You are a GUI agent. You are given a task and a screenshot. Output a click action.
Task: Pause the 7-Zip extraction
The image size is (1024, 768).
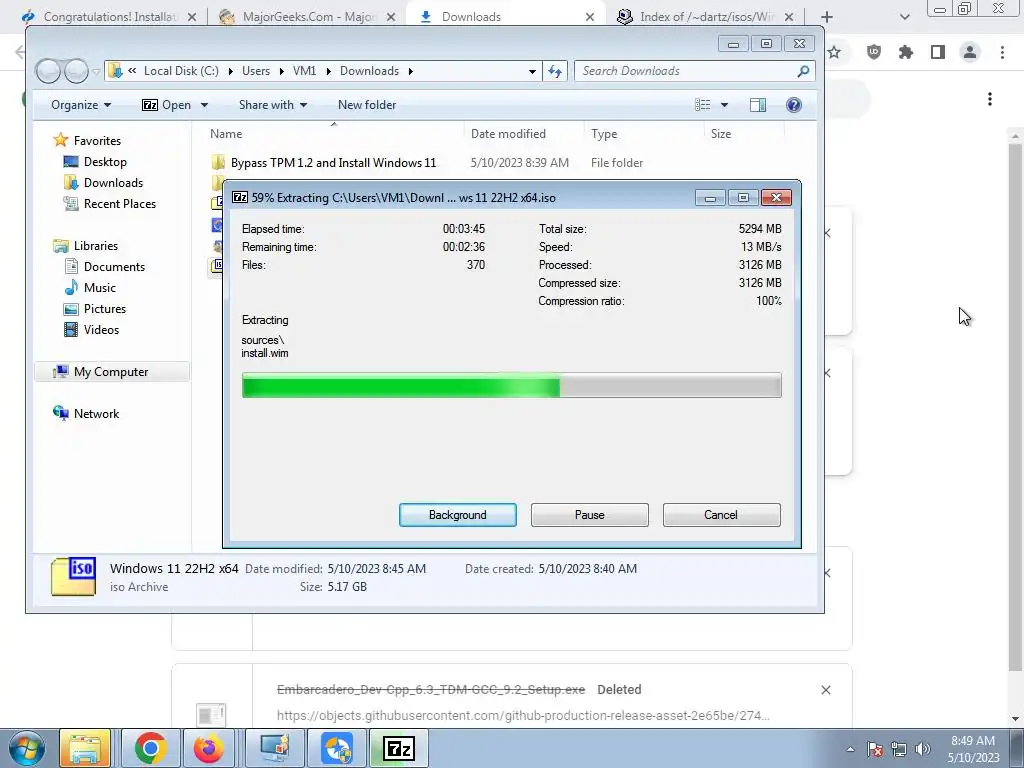pyautogui.click(x=589, y=515)
